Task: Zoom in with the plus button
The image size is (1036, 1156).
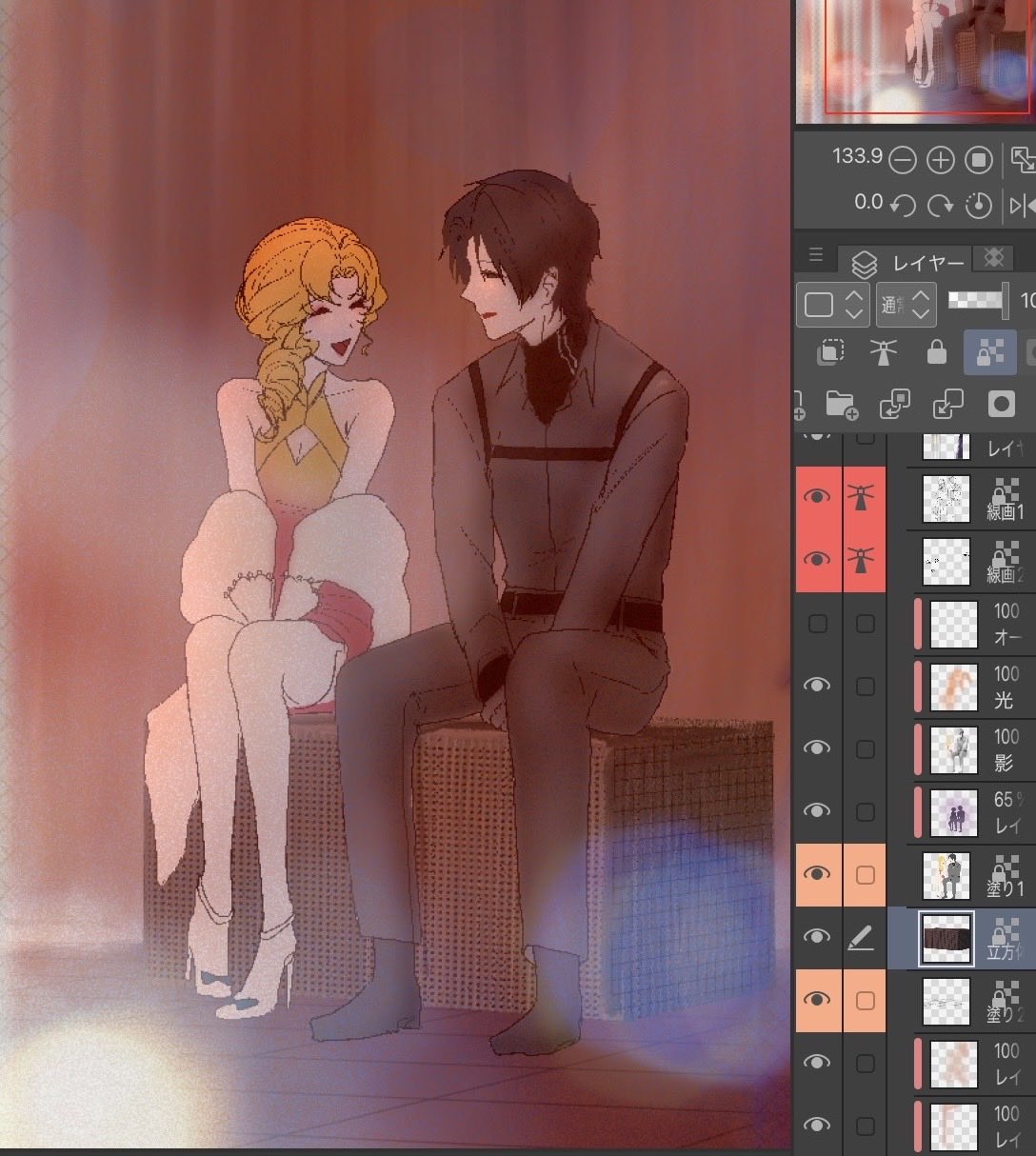Action: 940,160
